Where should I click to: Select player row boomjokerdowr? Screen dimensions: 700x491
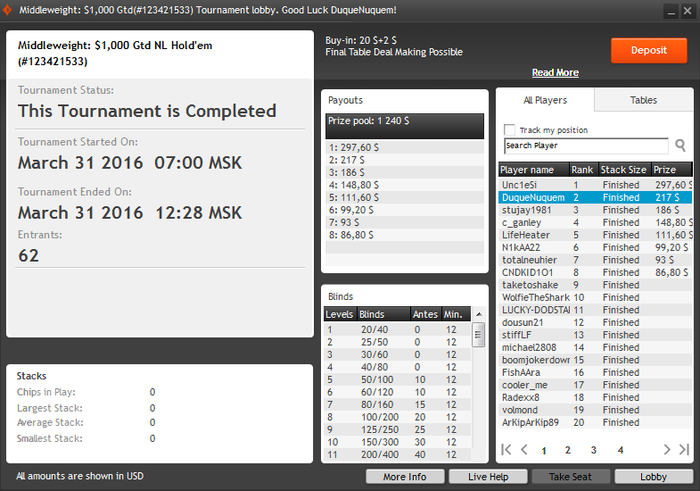595,360
